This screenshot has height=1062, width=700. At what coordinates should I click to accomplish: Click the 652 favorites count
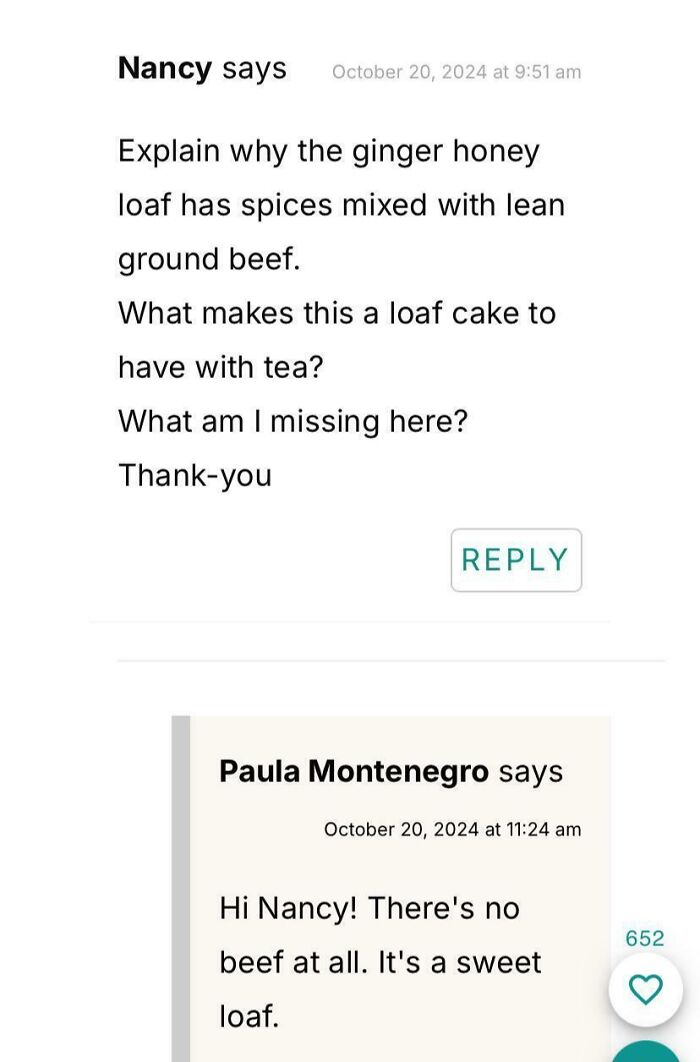(645, 938)
